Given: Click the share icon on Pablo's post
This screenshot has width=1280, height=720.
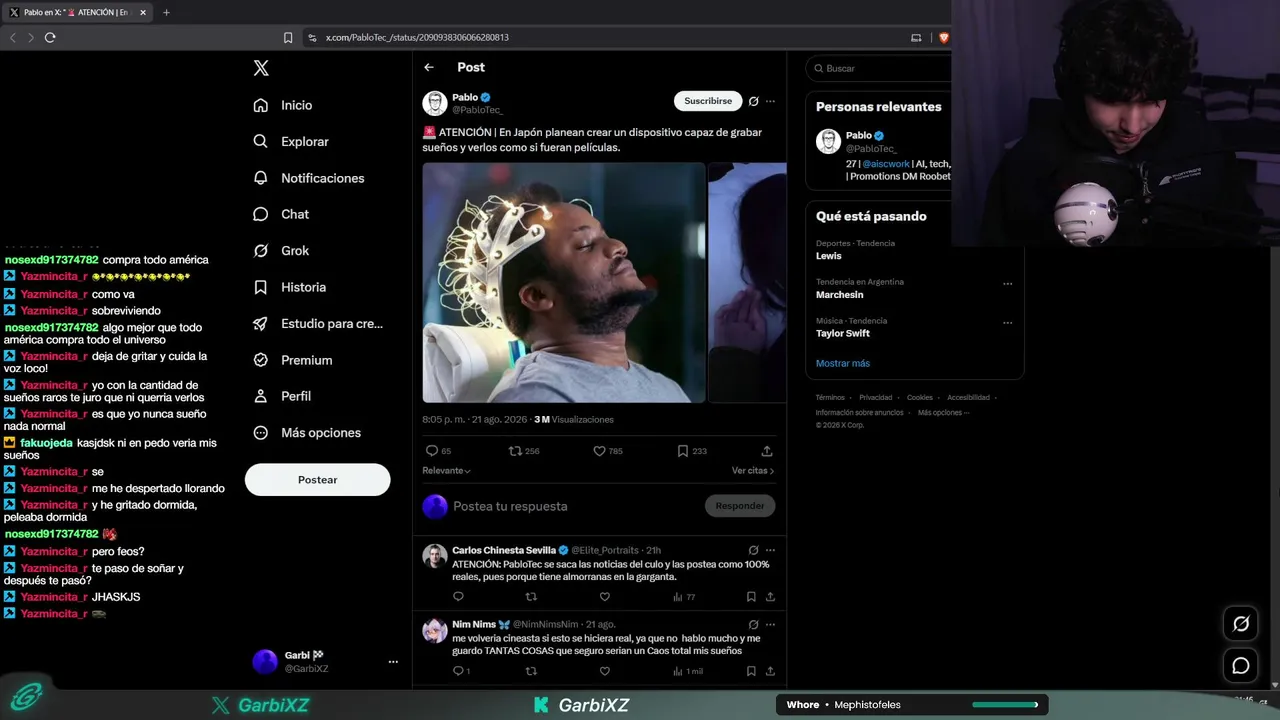Looking at the screenshot, I should (767, 451).
